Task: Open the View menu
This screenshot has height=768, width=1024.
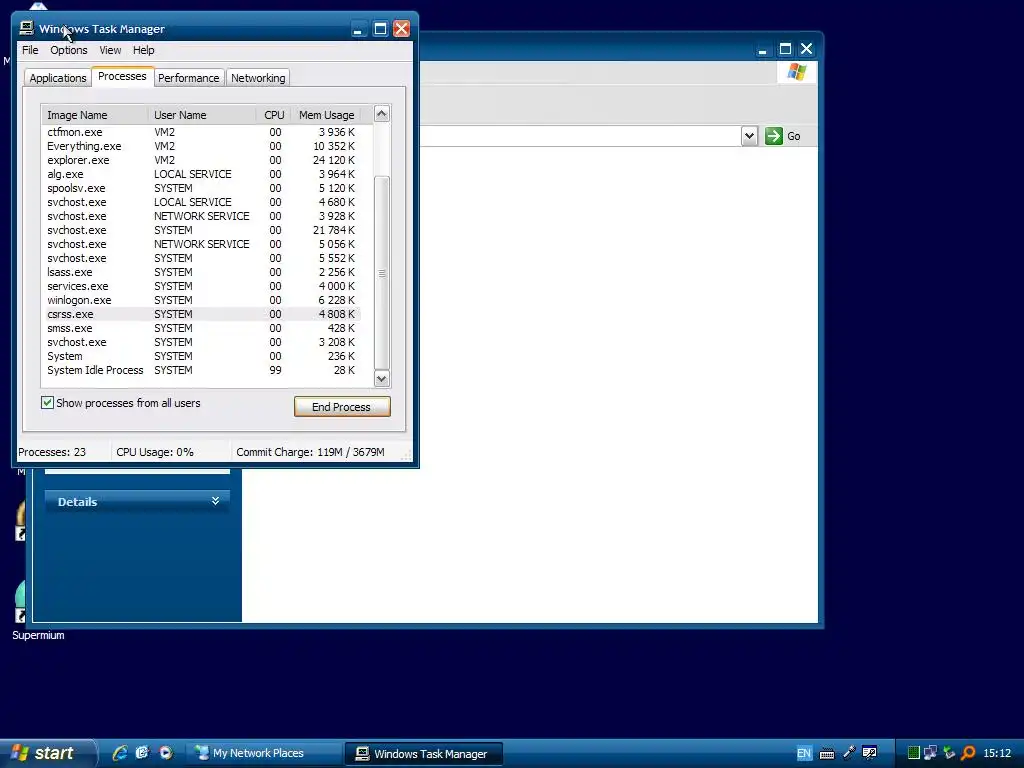Action: (110, 50)
